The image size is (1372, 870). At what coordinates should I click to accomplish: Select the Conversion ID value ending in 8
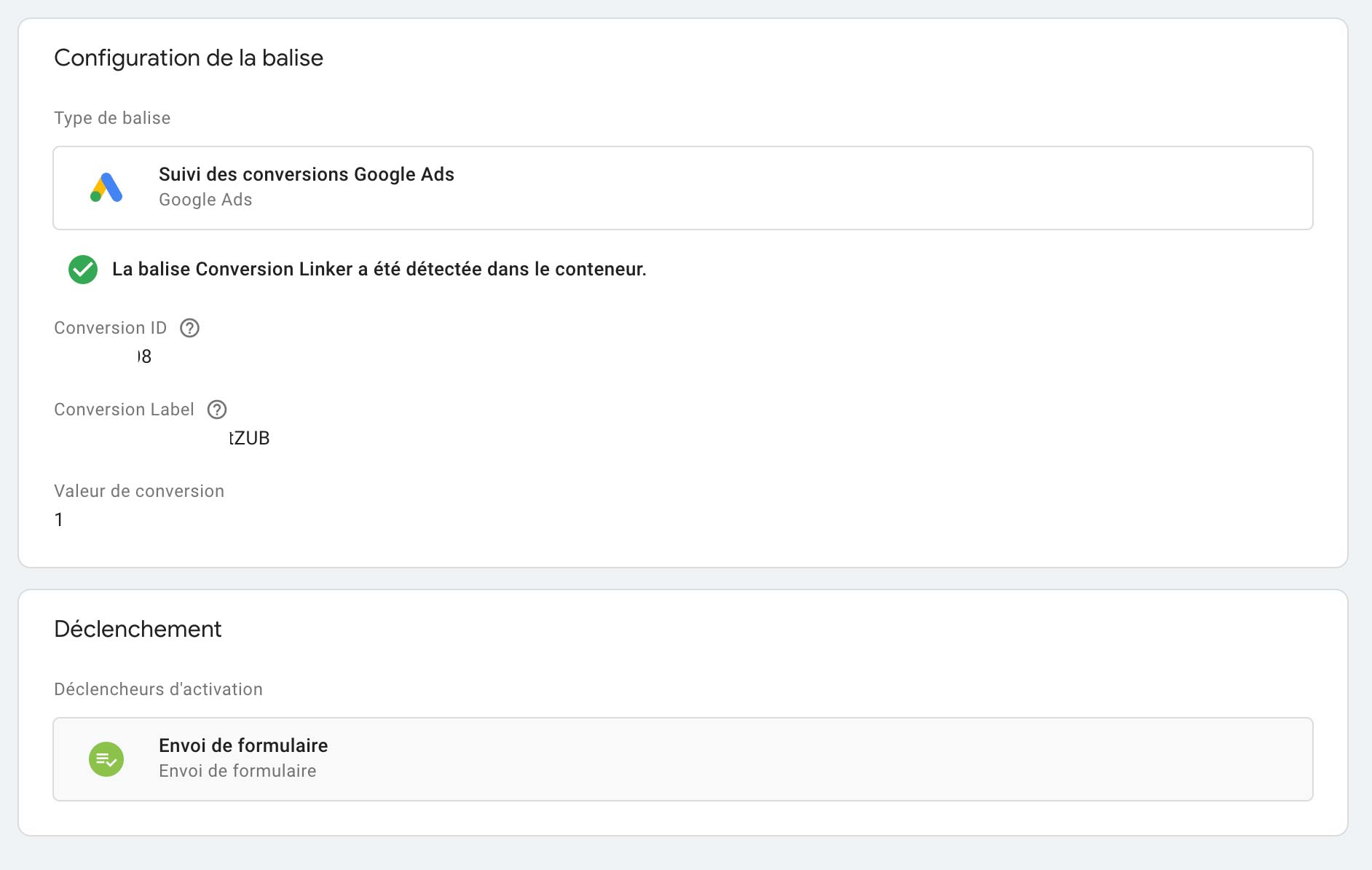tap(144, 356)
